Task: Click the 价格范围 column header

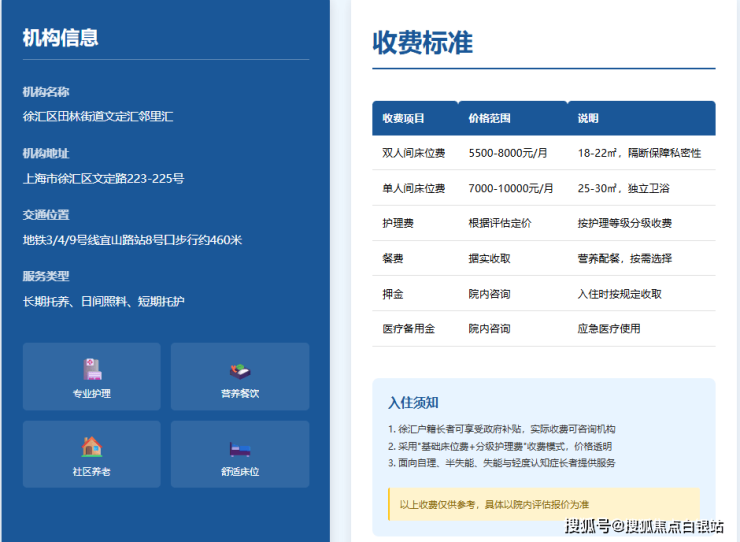Action: pos(489,118)
